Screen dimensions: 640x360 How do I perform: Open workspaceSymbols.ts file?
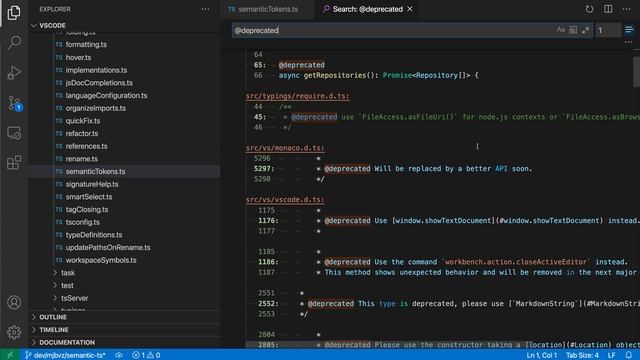tap(101, 260)
